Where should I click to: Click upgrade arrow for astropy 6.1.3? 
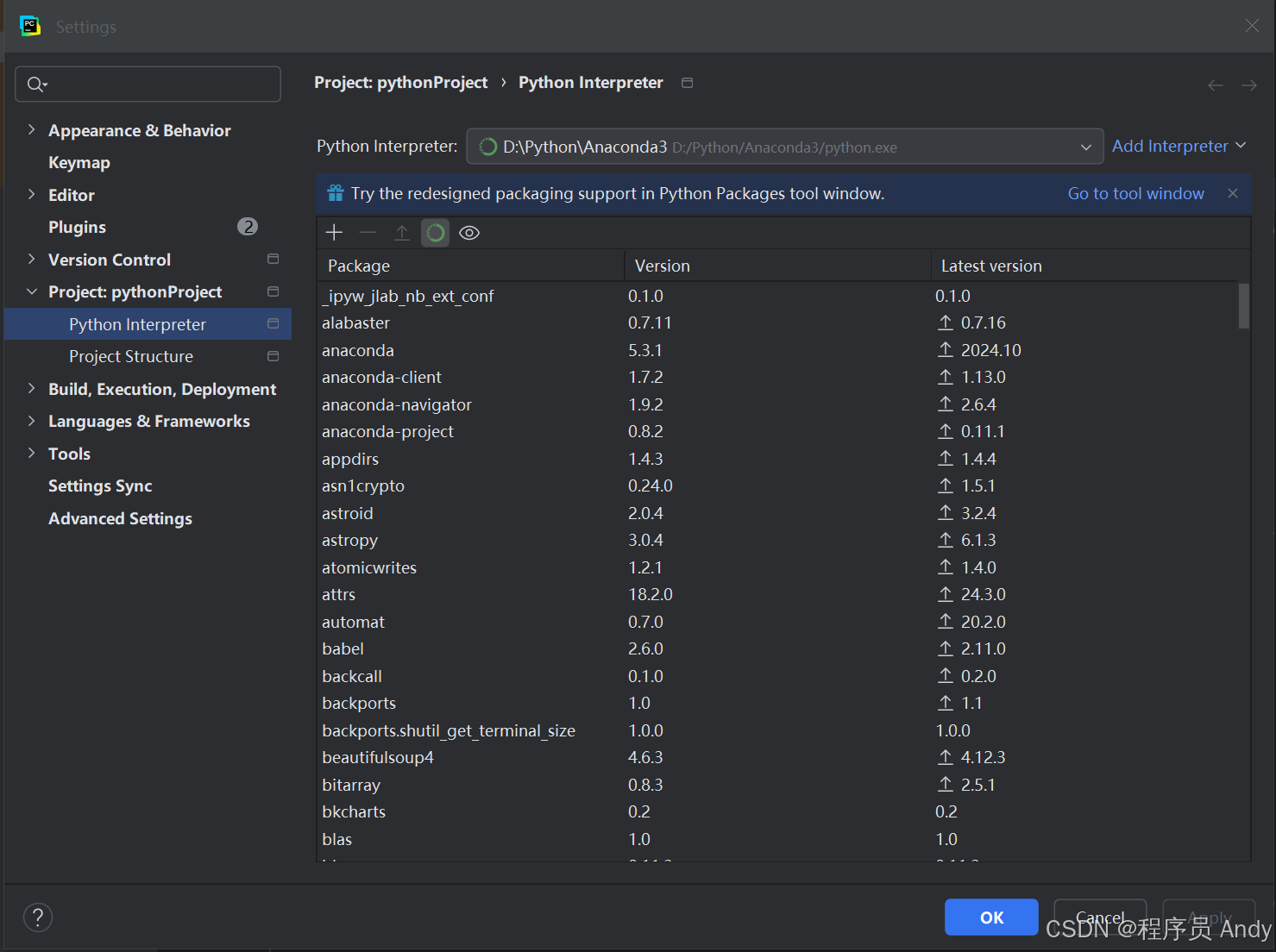pyautogui.click(x=946, y=540)
